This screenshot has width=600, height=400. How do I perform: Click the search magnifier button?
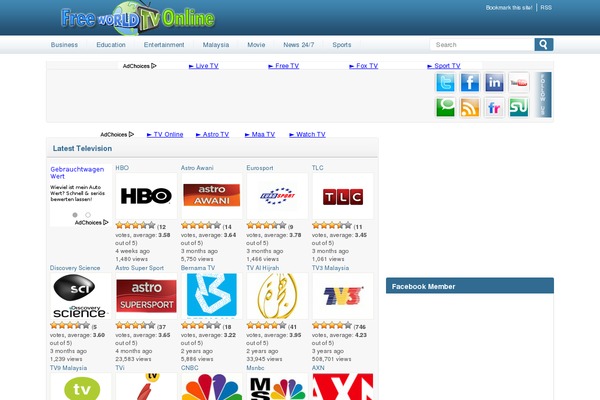tap(544, 45)
